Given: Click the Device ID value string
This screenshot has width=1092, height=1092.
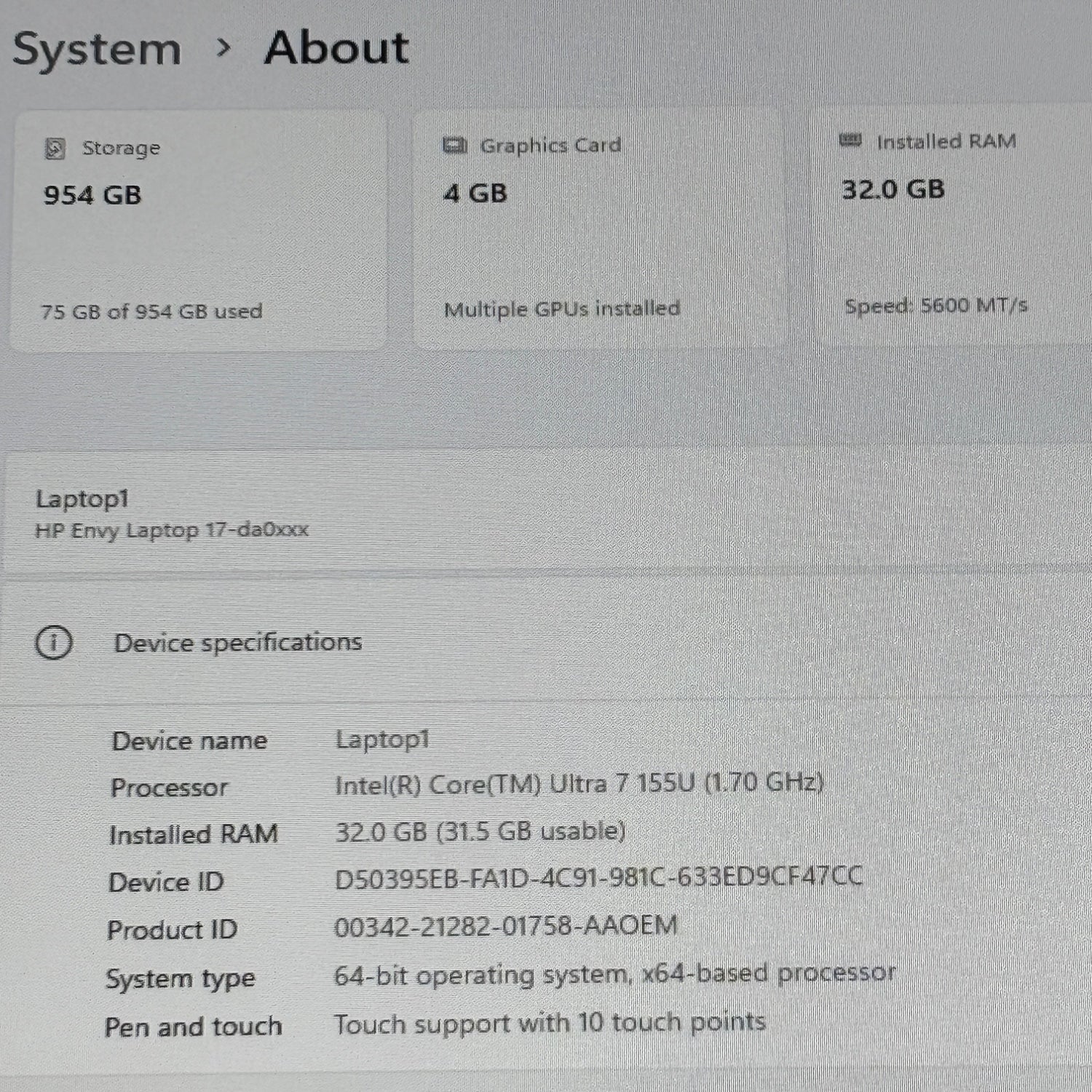Looking at the screenshot, I should (598, 878).
